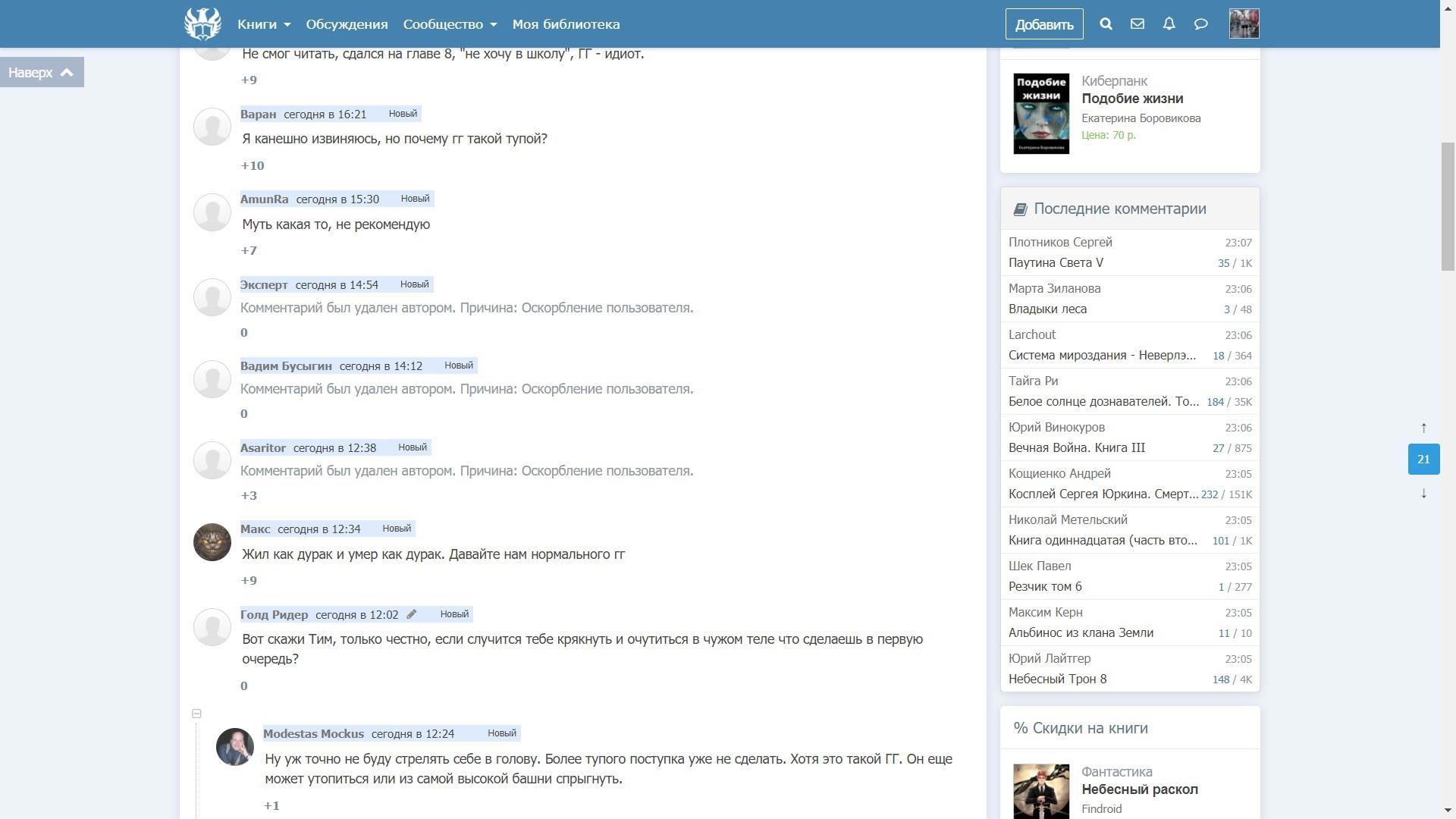This screenshot has width=1456, height=819.
Task: Click the user profile avatar in header
Action: pos(1244,24)
